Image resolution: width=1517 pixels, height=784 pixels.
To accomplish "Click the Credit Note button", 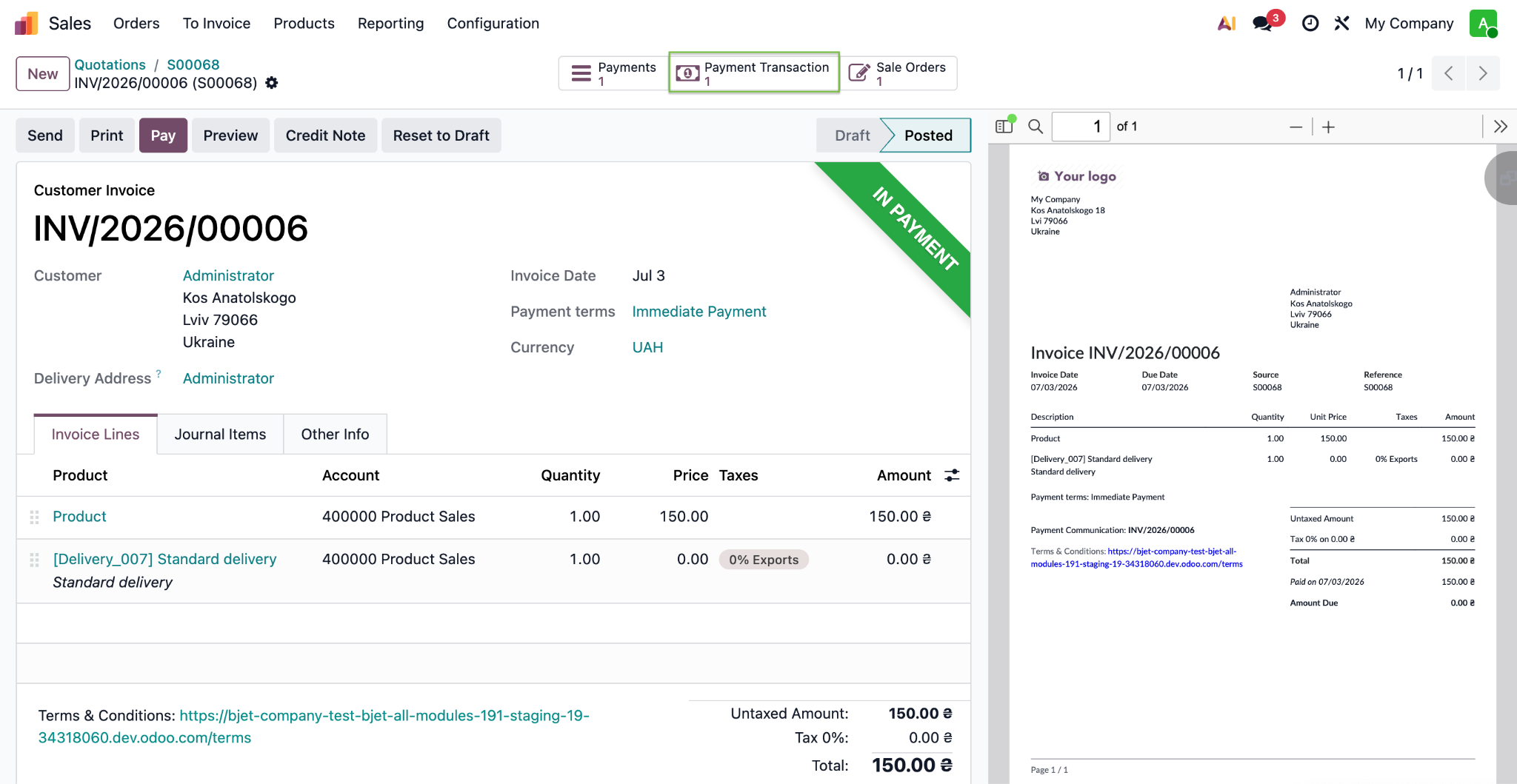I will (325, 135).
